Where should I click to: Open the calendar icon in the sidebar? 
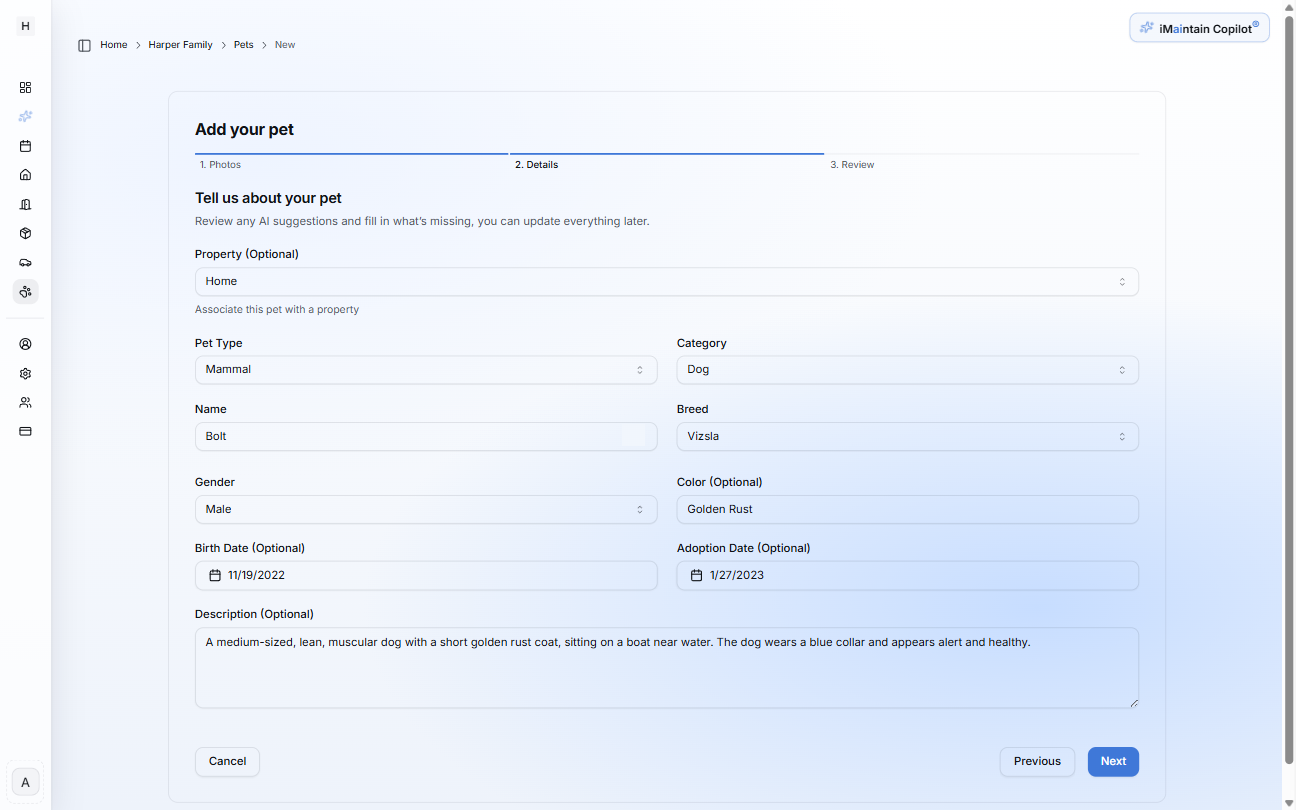pos(25,145)
